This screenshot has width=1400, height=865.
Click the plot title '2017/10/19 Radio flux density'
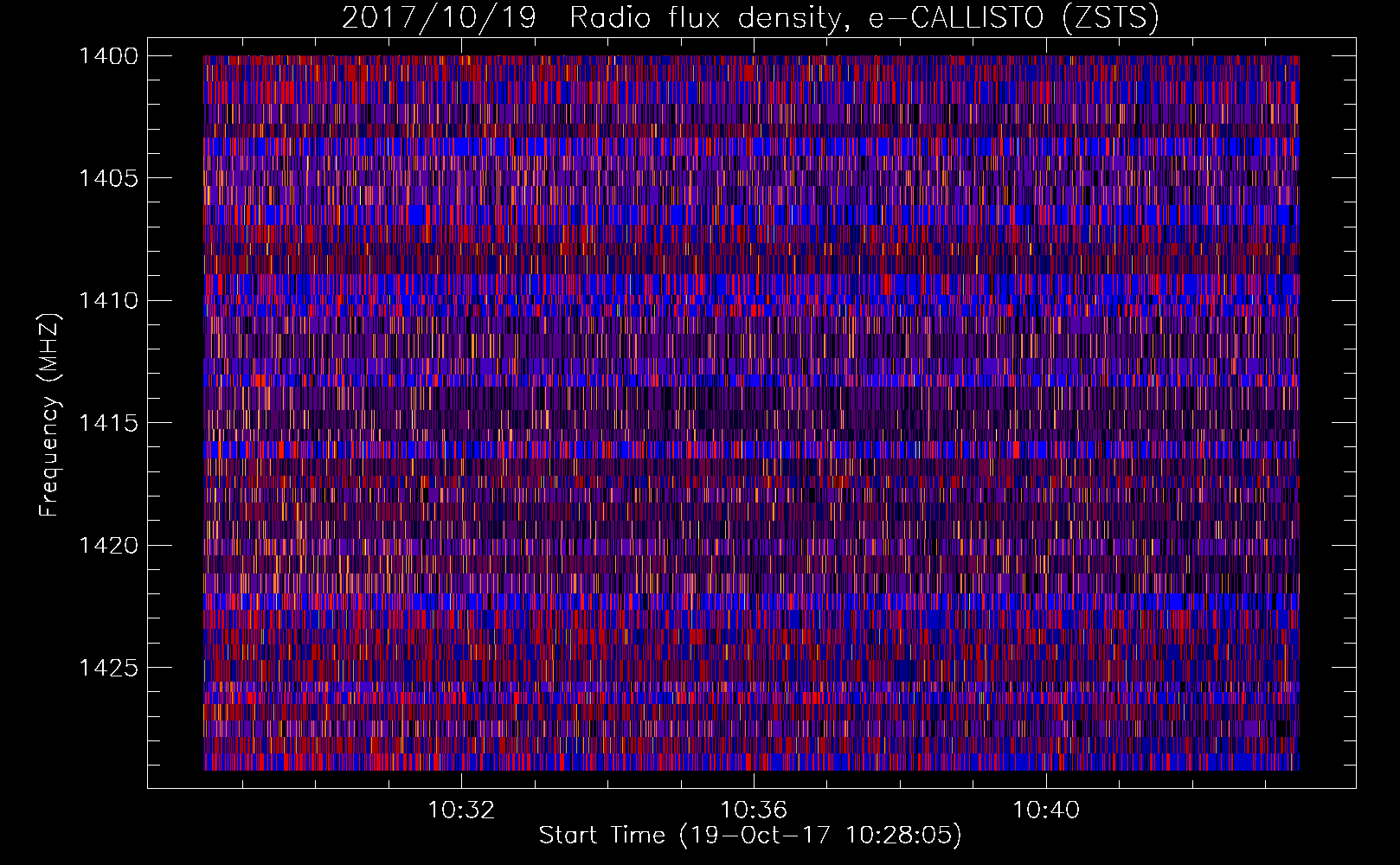pos(750,18)
